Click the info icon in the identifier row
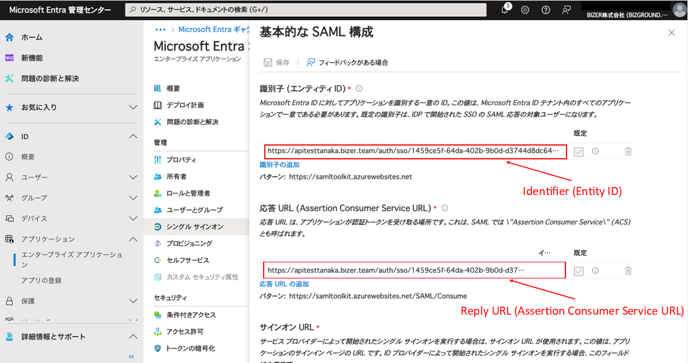Screen dimensions: 688x363 [595, 151]
